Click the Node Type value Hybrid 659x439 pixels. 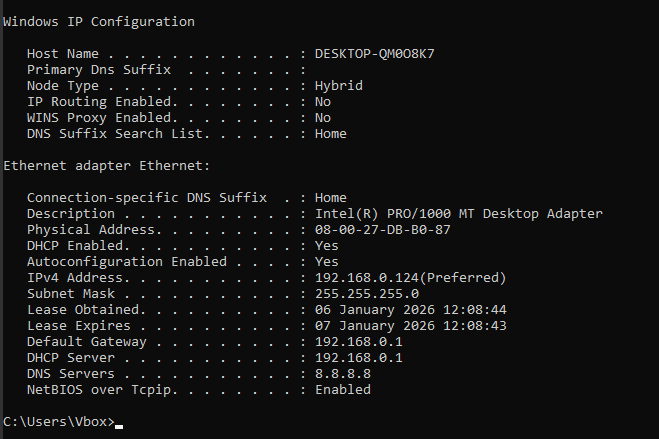tap(338, 85)
